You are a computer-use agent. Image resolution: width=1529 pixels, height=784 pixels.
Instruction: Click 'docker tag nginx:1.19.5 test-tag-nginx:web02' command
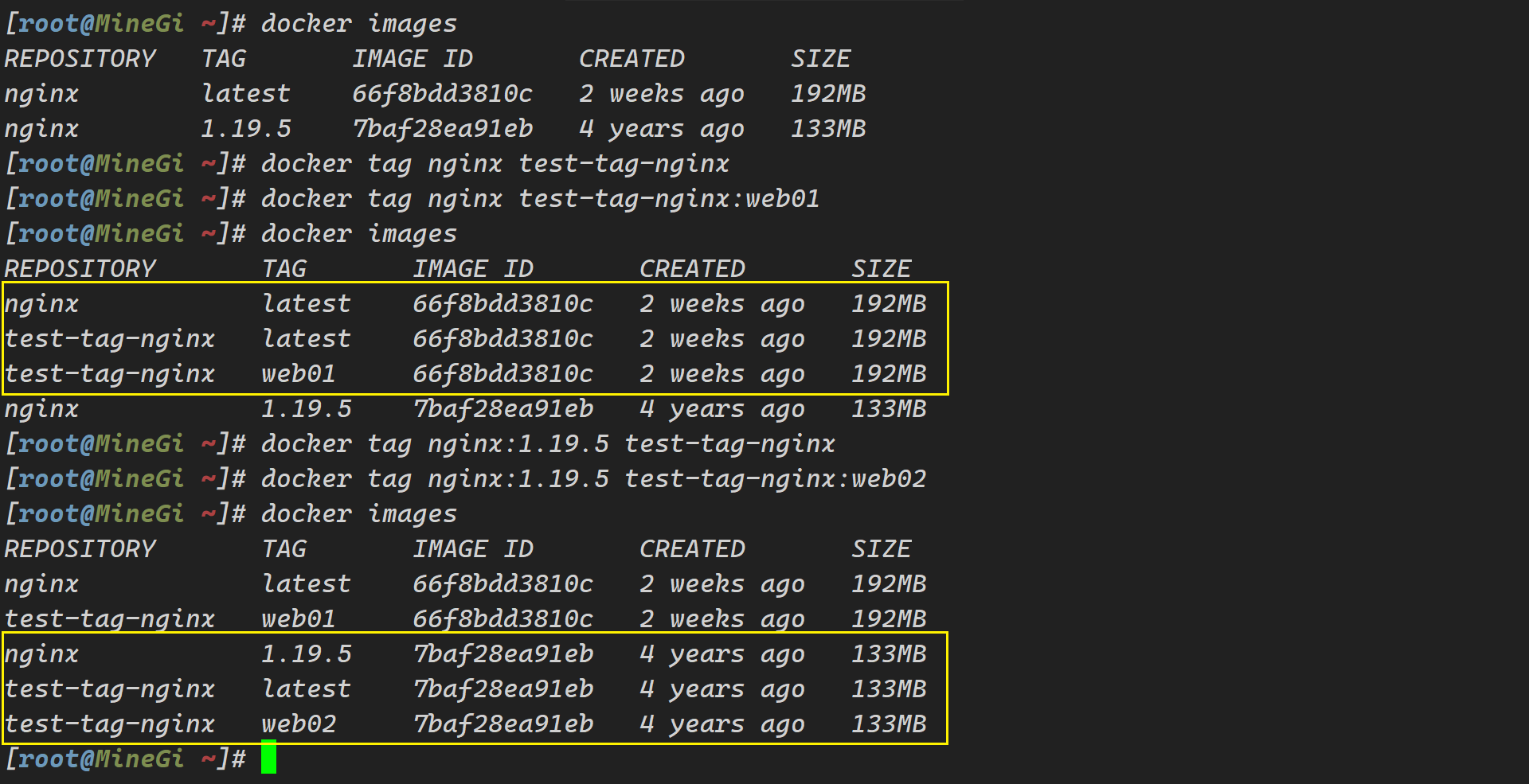click(x=594, y=479)
